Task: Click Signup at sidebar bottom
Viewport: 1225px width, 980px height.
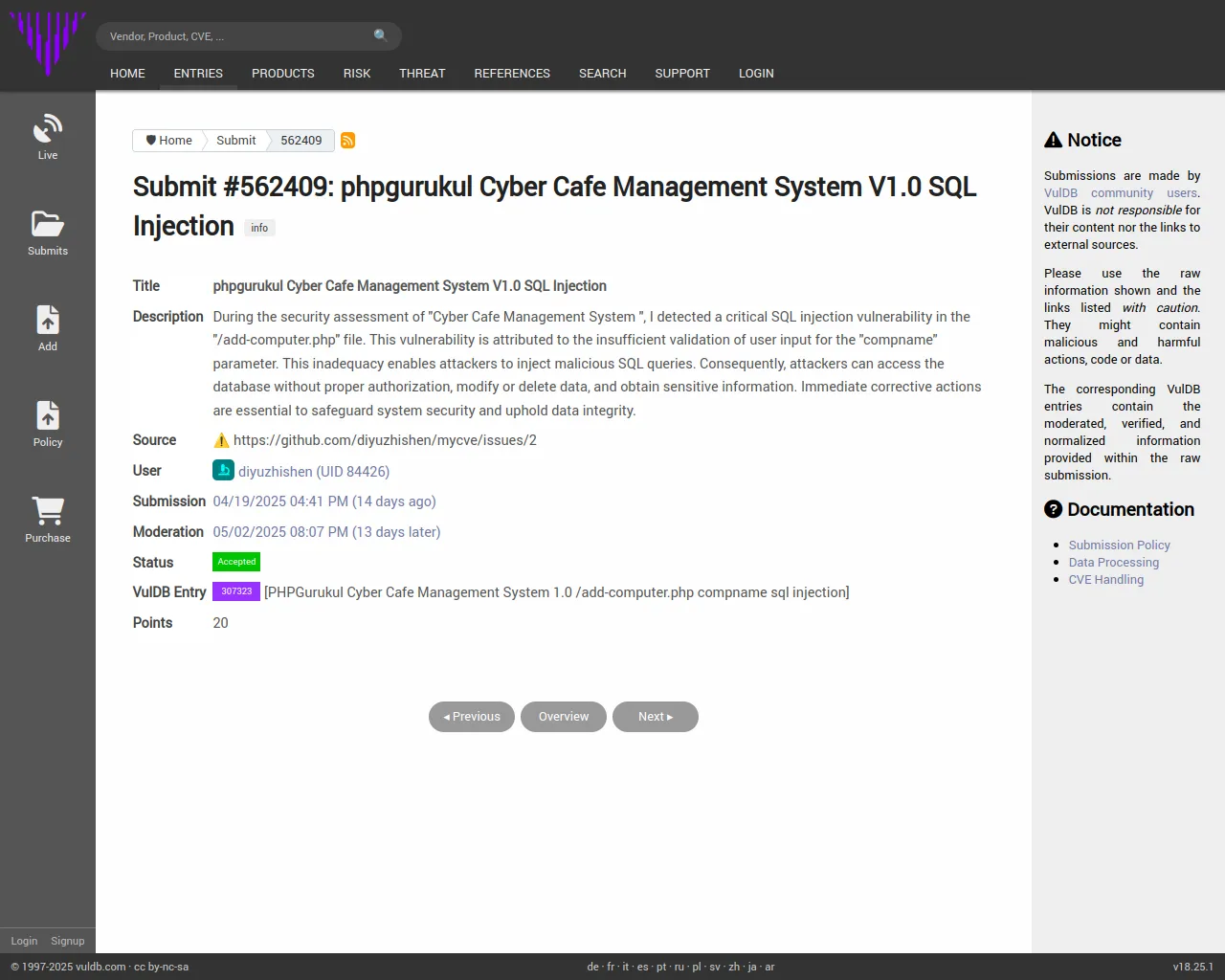Action: click(68, 941)
